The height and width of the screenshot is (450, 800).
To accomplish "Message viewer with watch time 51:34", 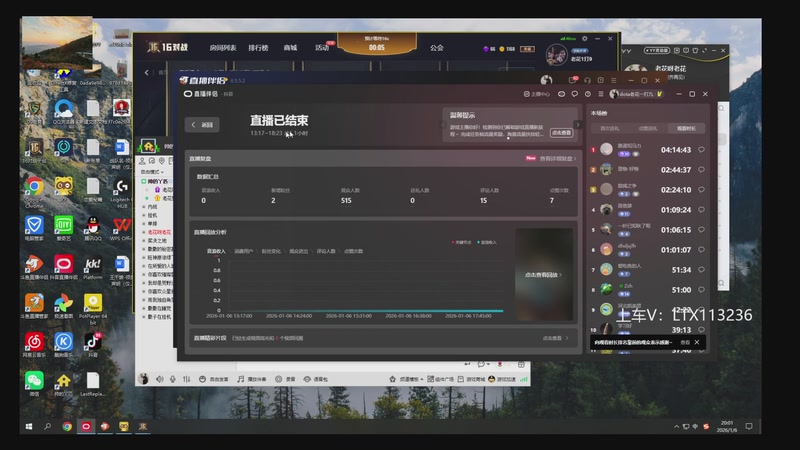I will pyautogui.click(x=702, y=269).
